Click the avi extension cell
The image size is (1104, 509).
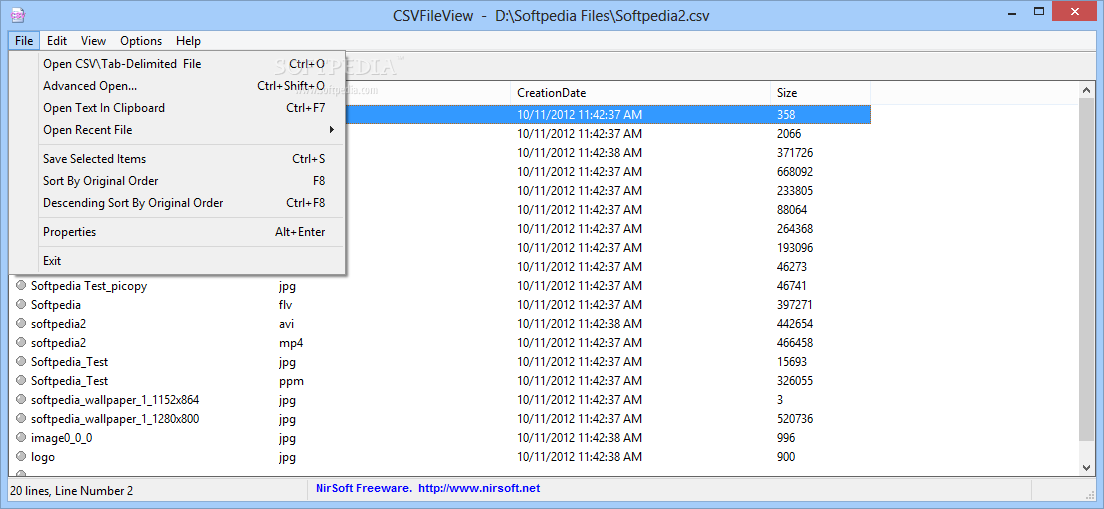(287, 324)
